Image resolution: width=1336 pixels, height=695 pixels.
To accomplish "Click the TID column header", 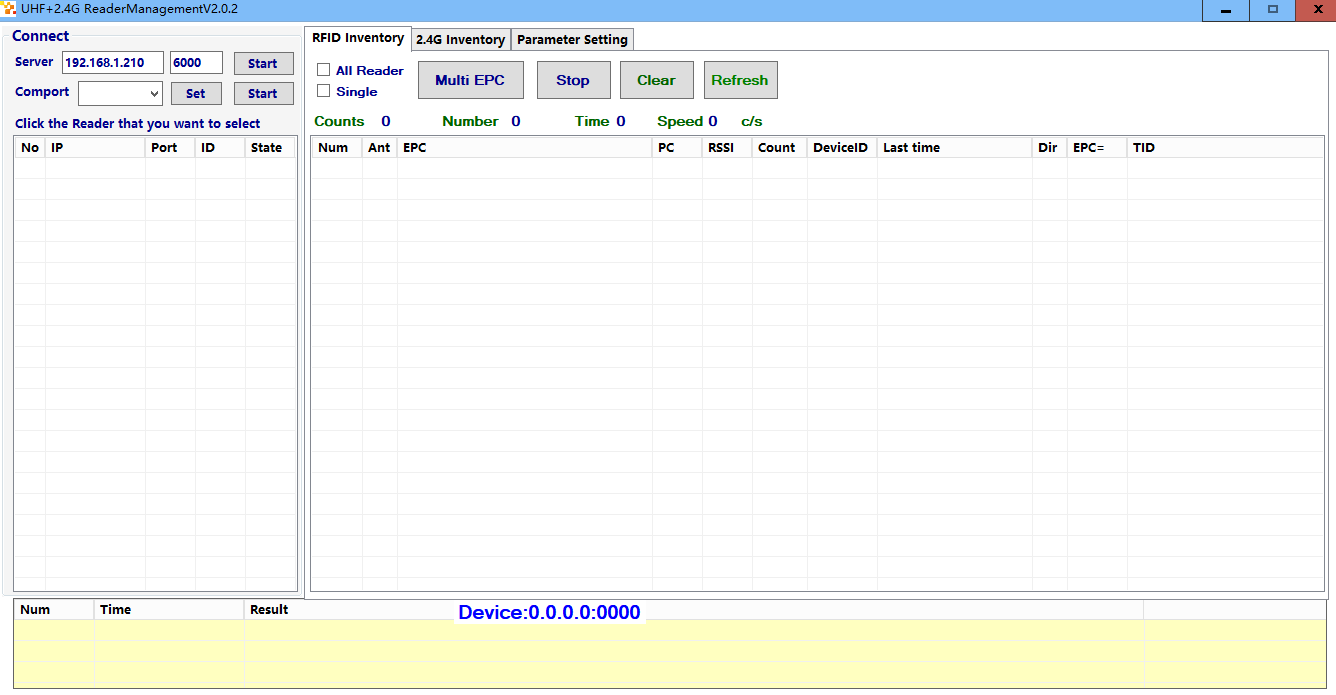I will [x=1225, y=147].
